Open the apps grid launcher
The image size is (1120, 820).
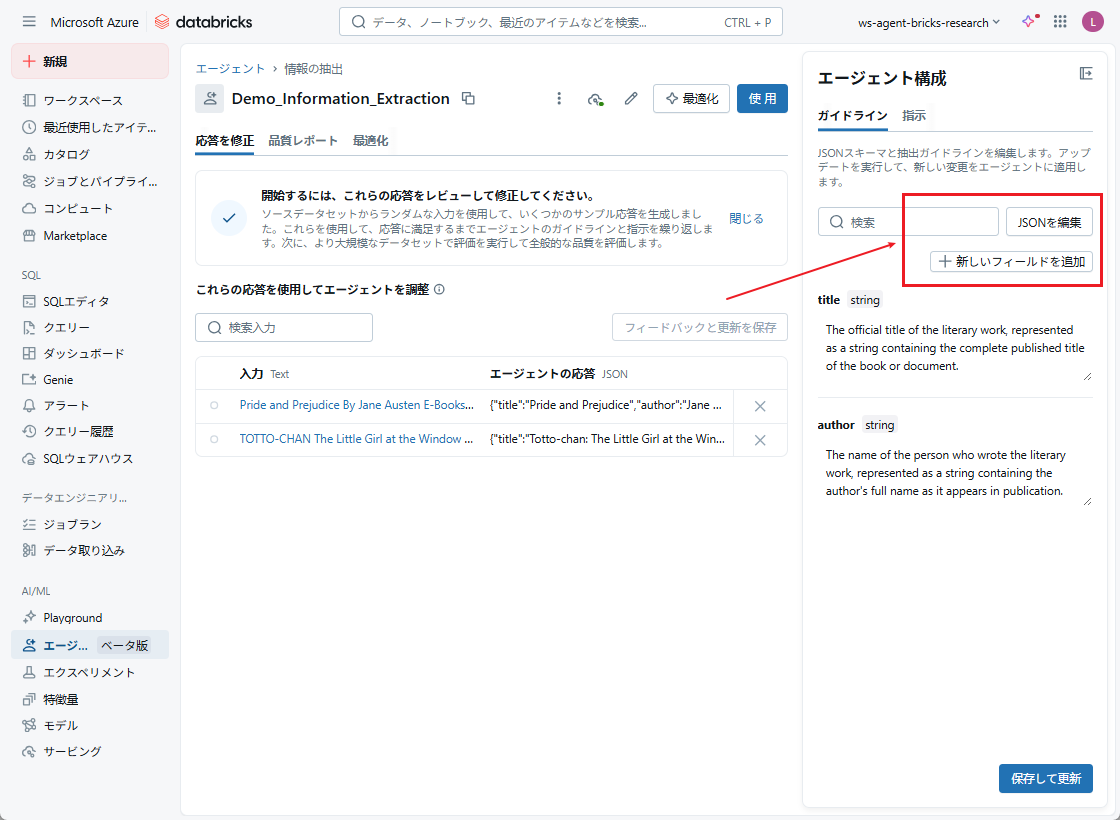point(1060,22)
